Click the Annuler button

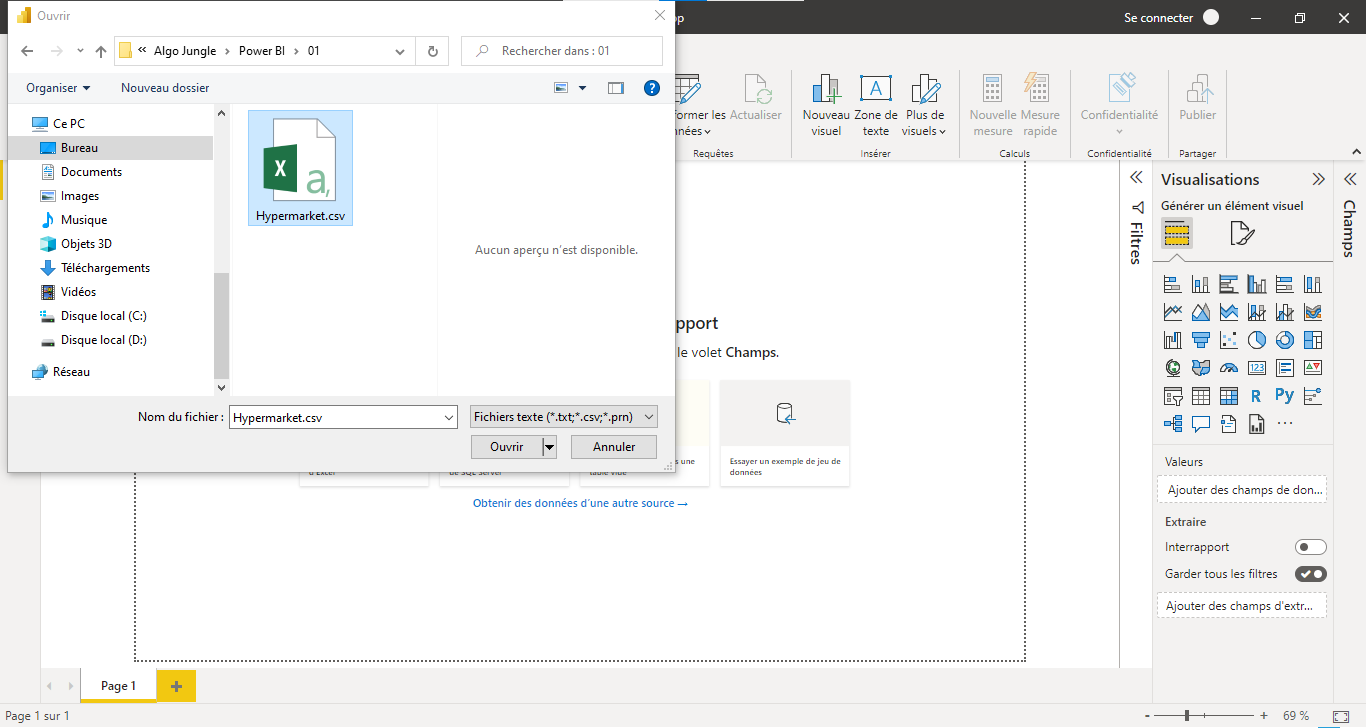point(614,447)
